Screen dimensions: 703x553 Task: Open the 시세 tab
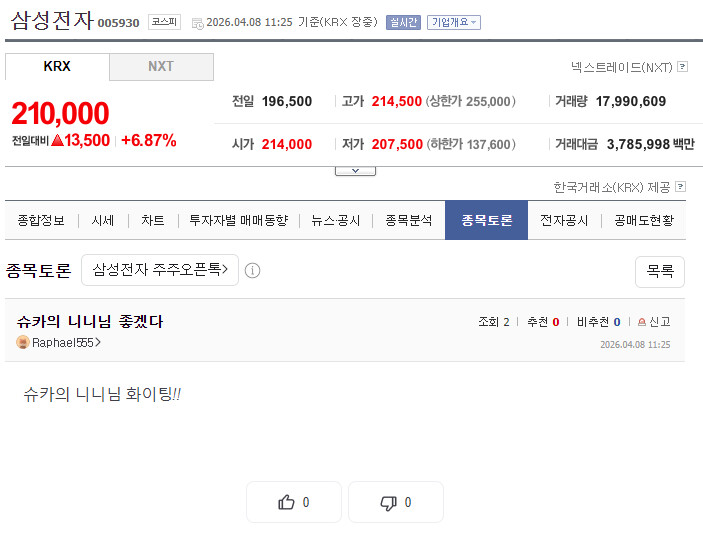[103, 220]
